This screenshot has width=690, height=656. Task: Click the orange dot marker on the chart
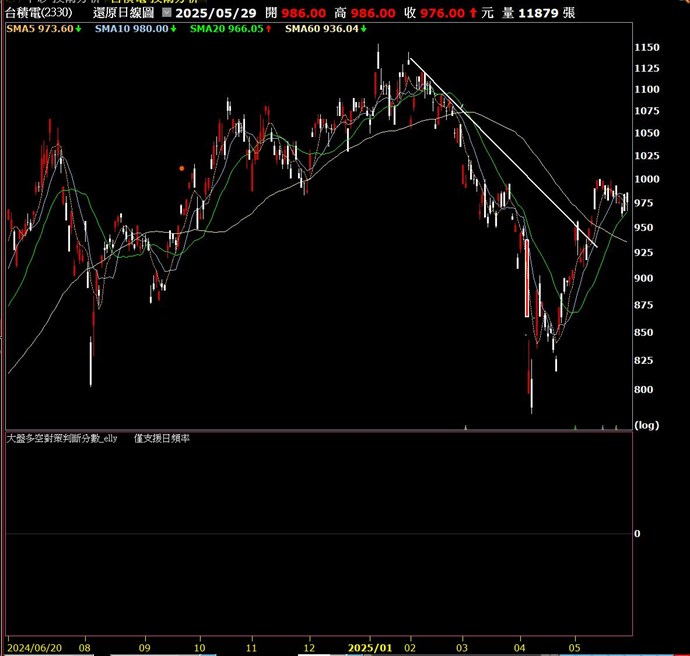coord(181,168)
